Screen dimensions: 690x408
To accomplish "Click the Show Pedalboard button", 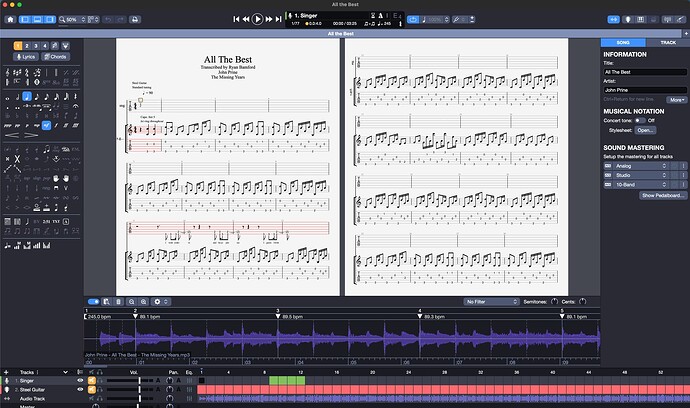I will pos(661,195).
